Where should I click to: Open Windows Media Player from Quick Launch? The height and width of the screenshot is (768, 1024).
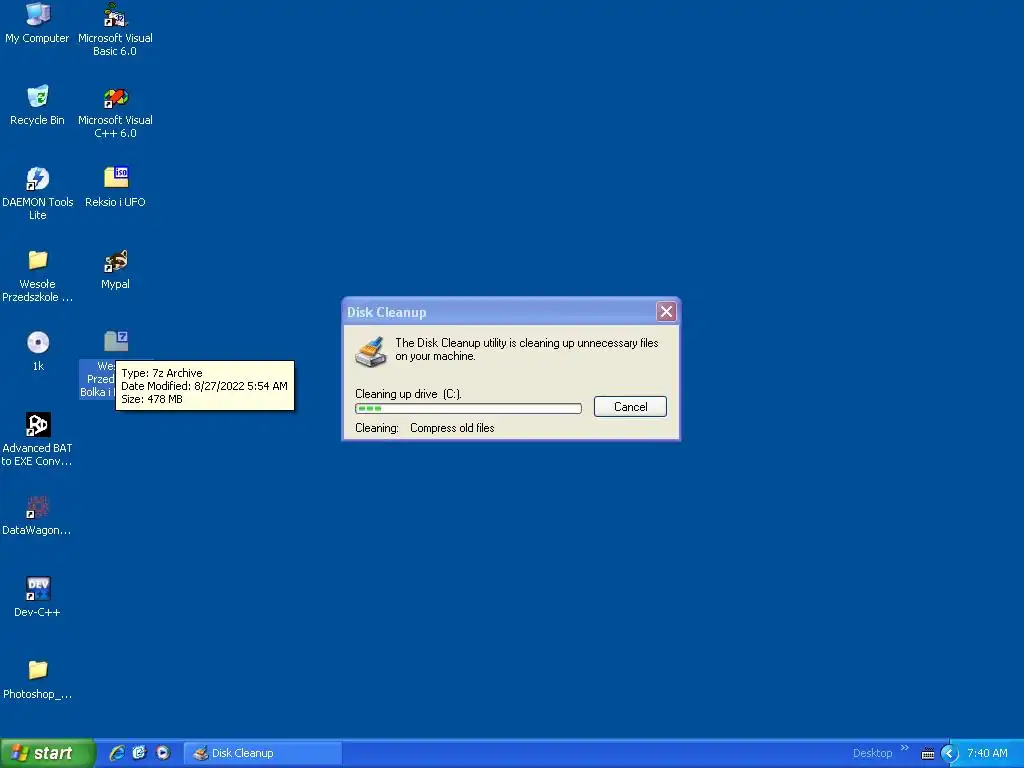coord(163,753)
